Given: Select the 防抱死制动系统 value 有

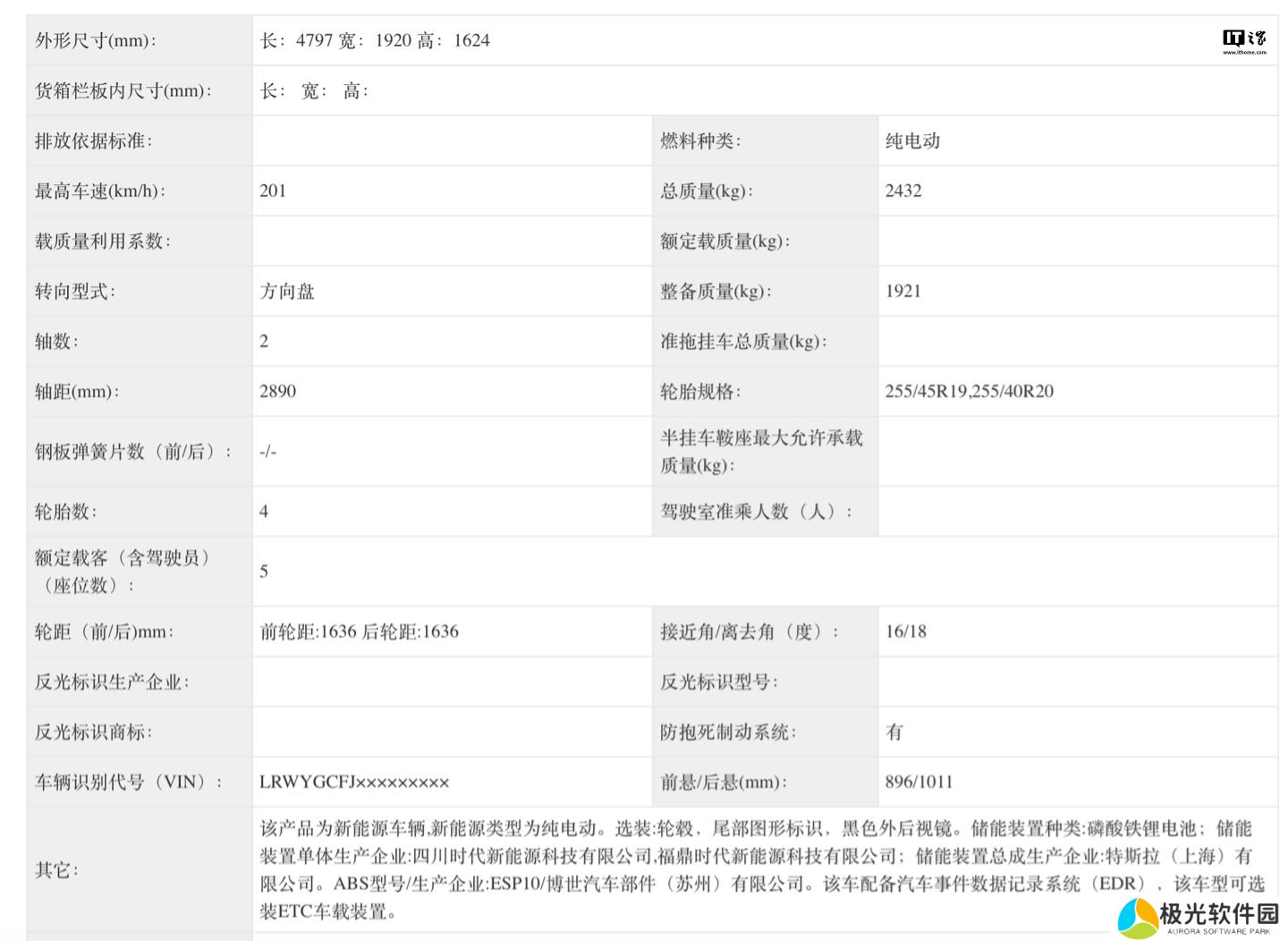Looking at the screenshot, I should coord(894,732).
